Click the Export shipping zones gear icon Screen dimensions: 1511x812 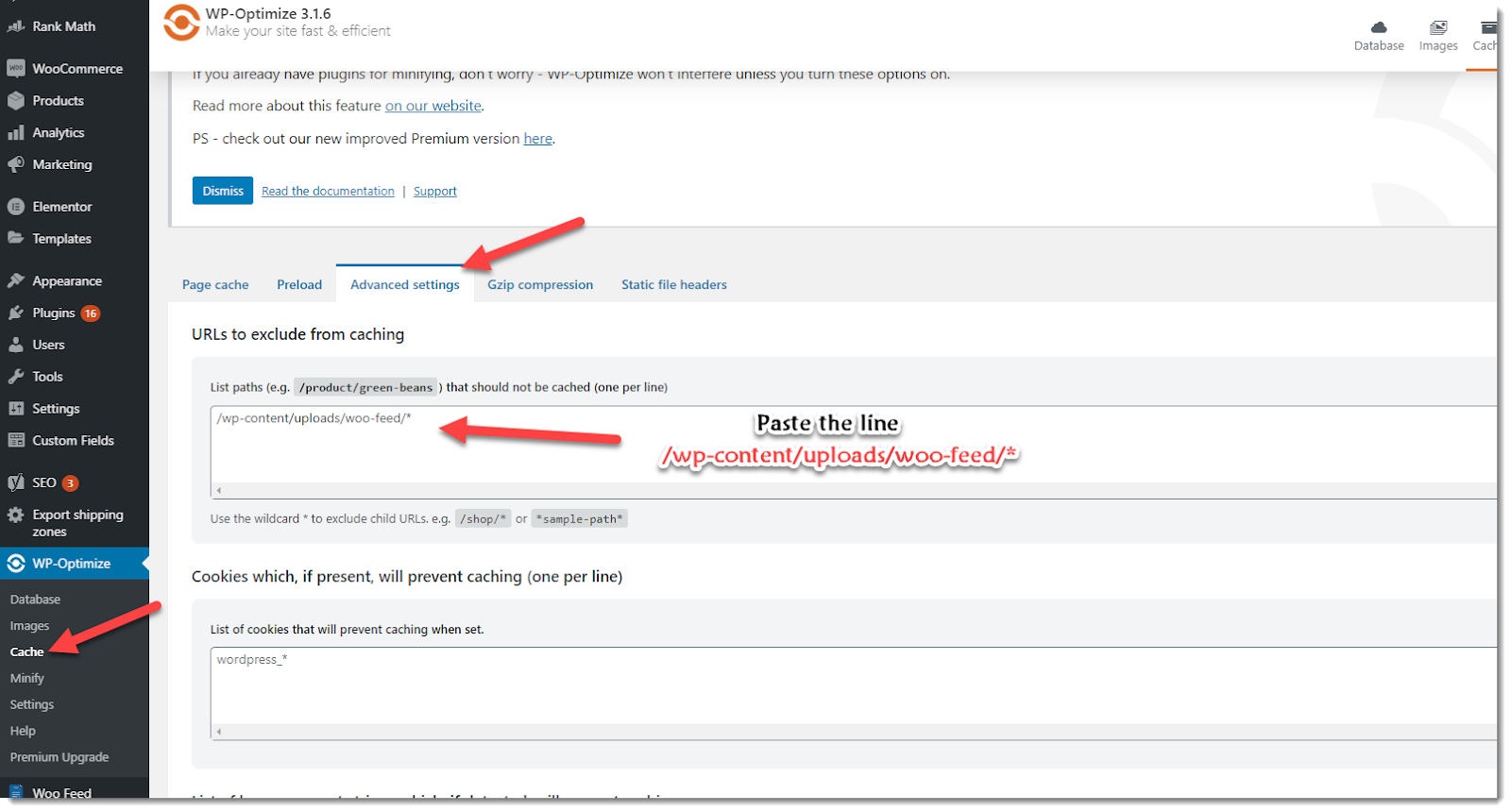(x=16, y=515)
